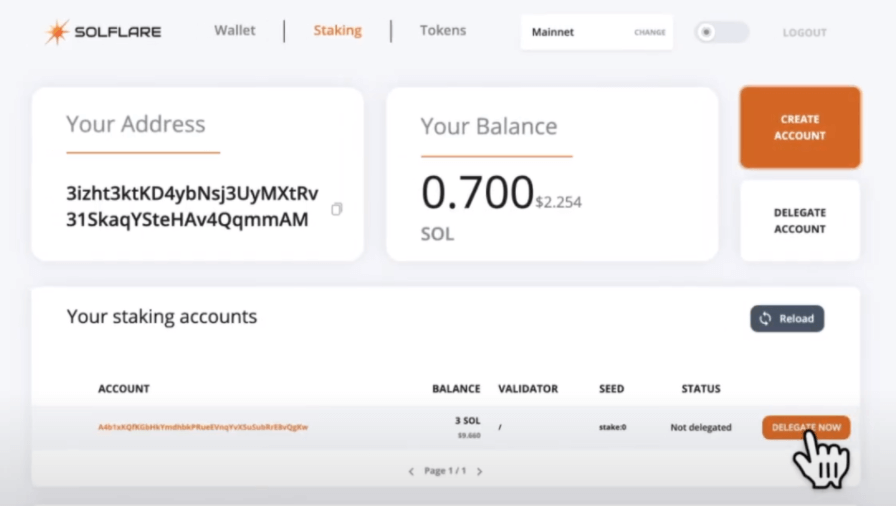Switch to the Staking tab
Viewport: 896px width, 506px height.
[337, 31]
